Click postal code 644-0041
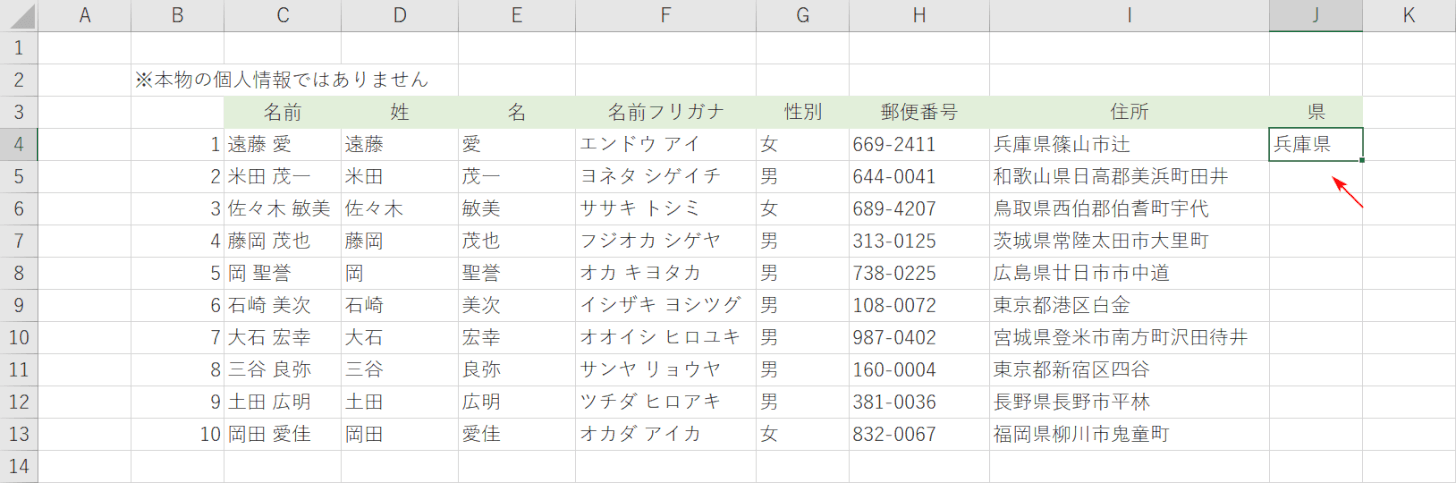The image size is (1456, 483). click(x=920, y=176)
